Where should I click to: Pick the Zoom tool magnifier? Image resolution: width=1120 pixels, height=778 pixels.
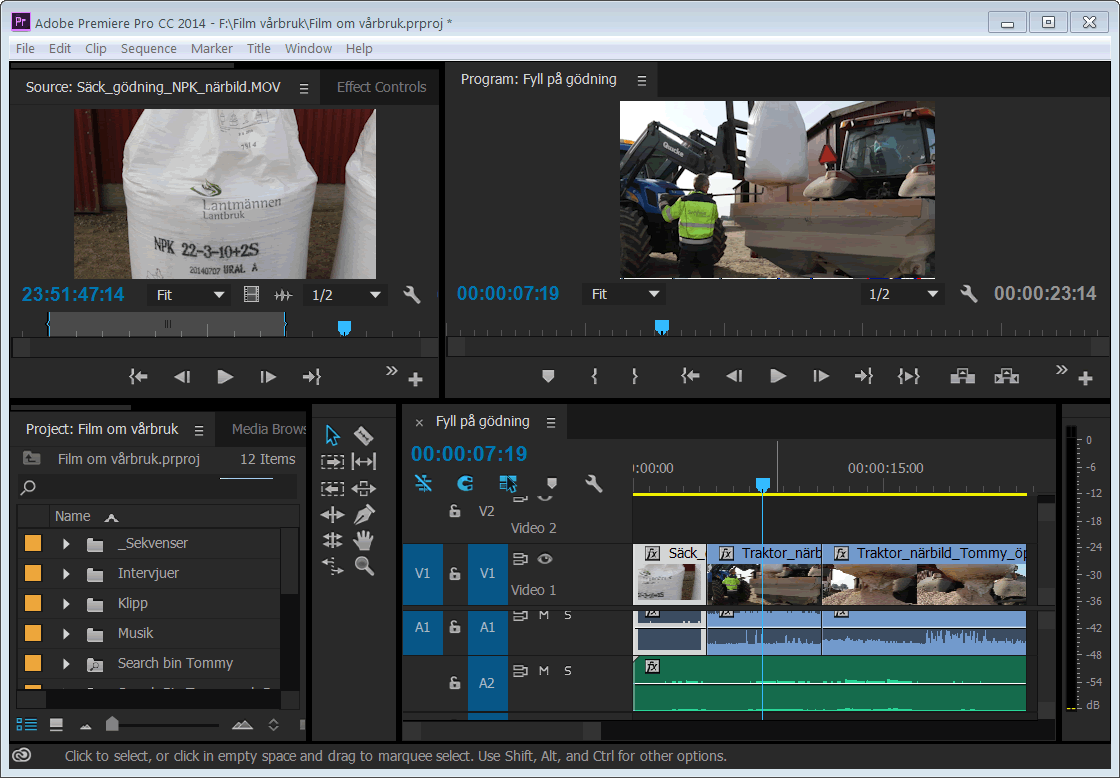click(364, 566)
